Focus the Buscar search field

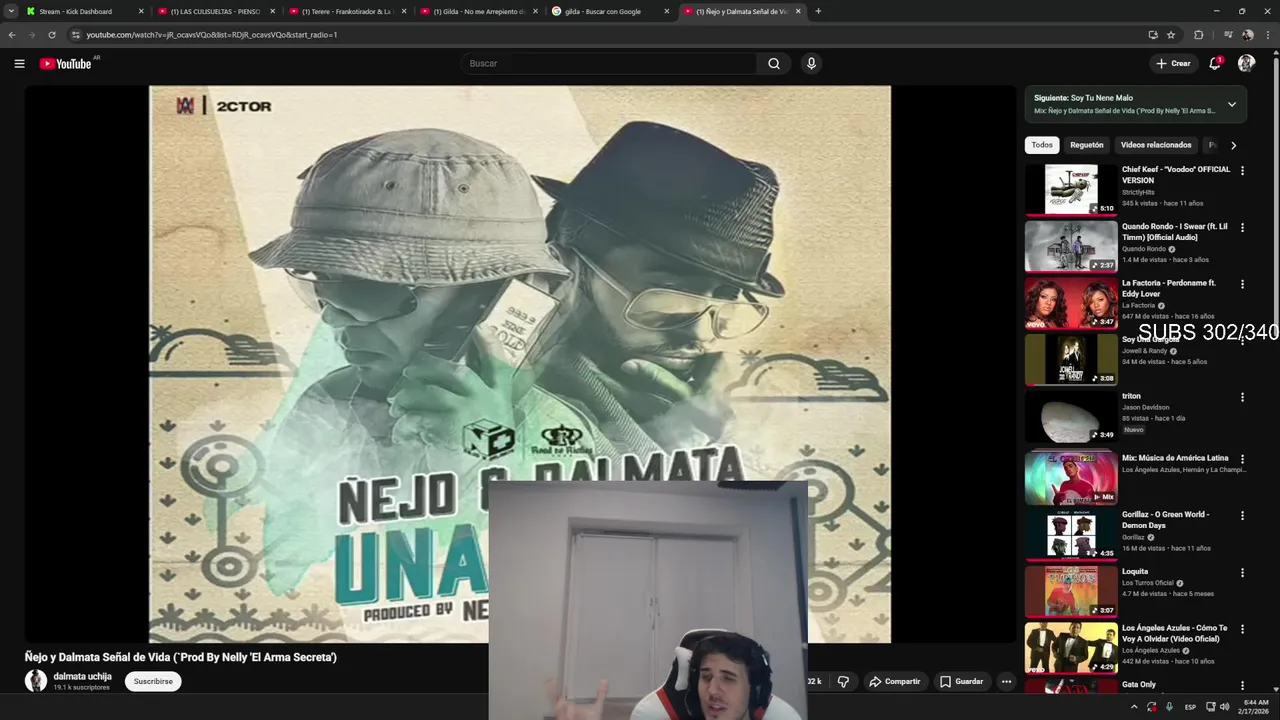[x=610, y=63]
